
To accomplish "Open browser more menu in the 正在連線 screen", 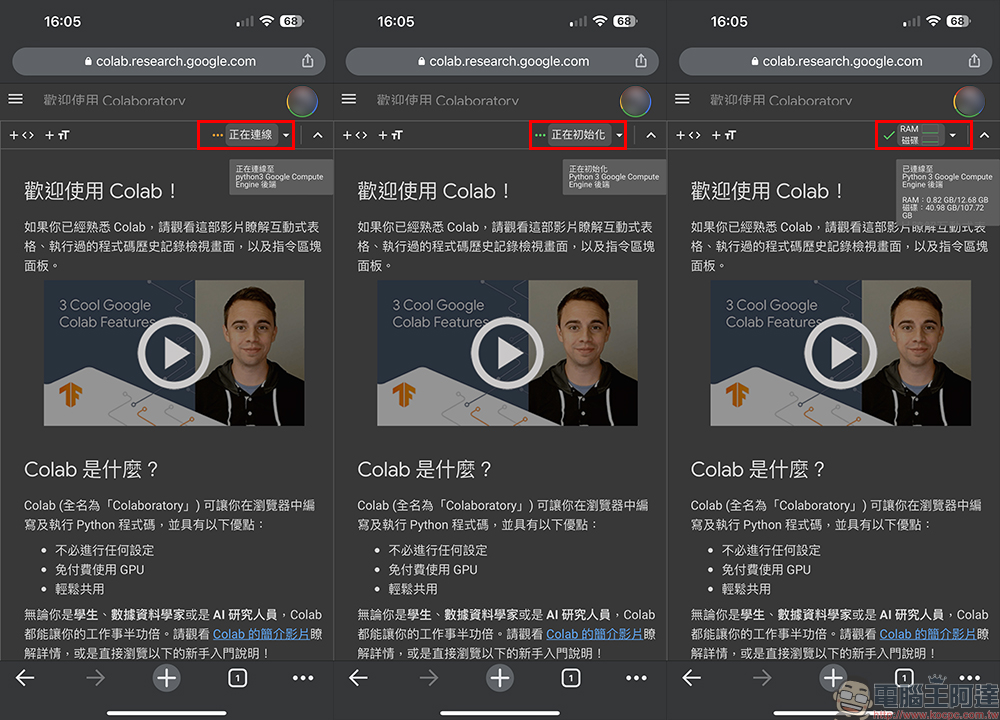I will coord(303,678).
